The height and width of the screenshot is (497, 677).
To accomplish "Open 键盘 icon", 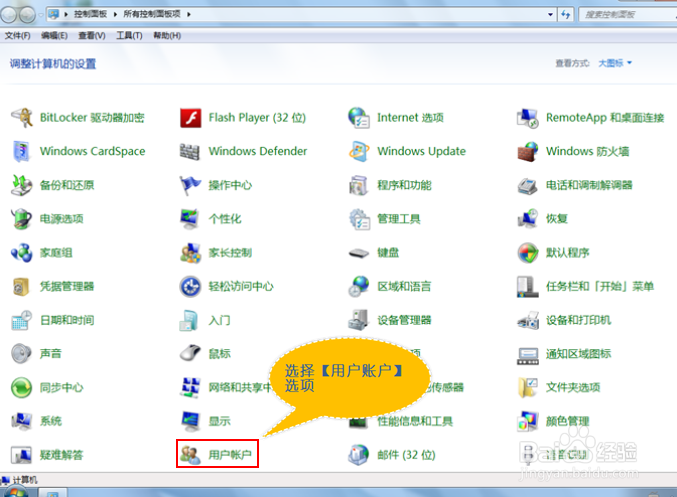I will tap(359, 253).
